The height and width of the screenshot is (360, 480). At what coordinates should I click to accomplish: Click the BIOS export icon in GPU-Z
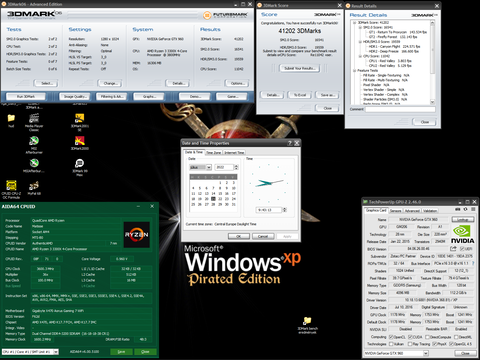coord(453,249)
